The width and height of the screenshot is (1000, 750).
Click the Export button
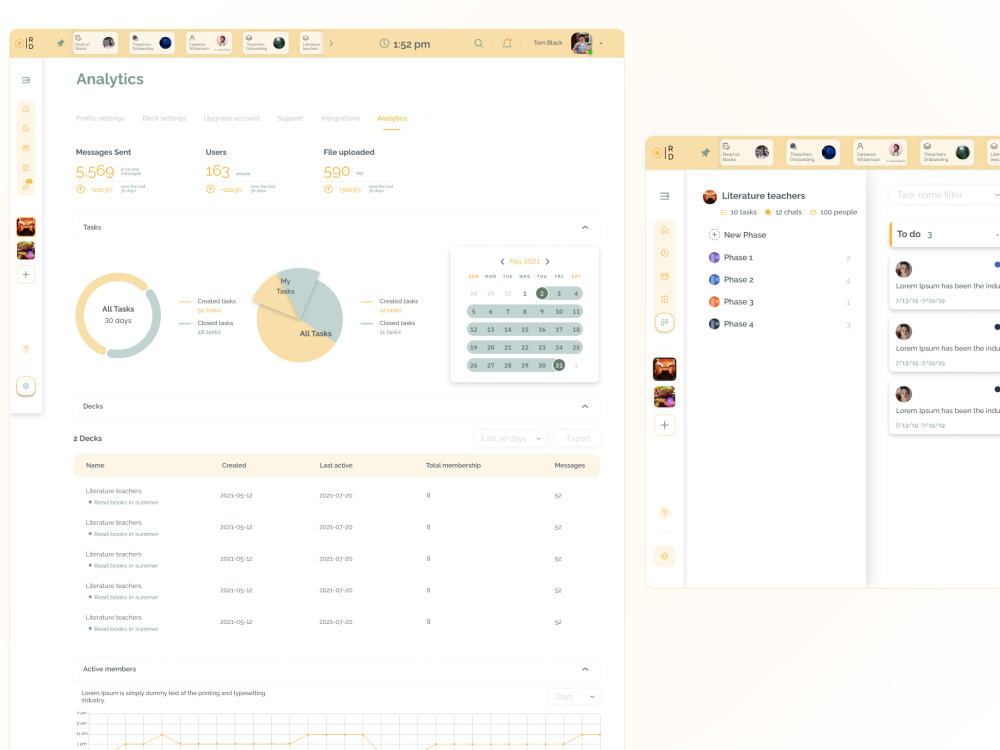coord(578,439)
